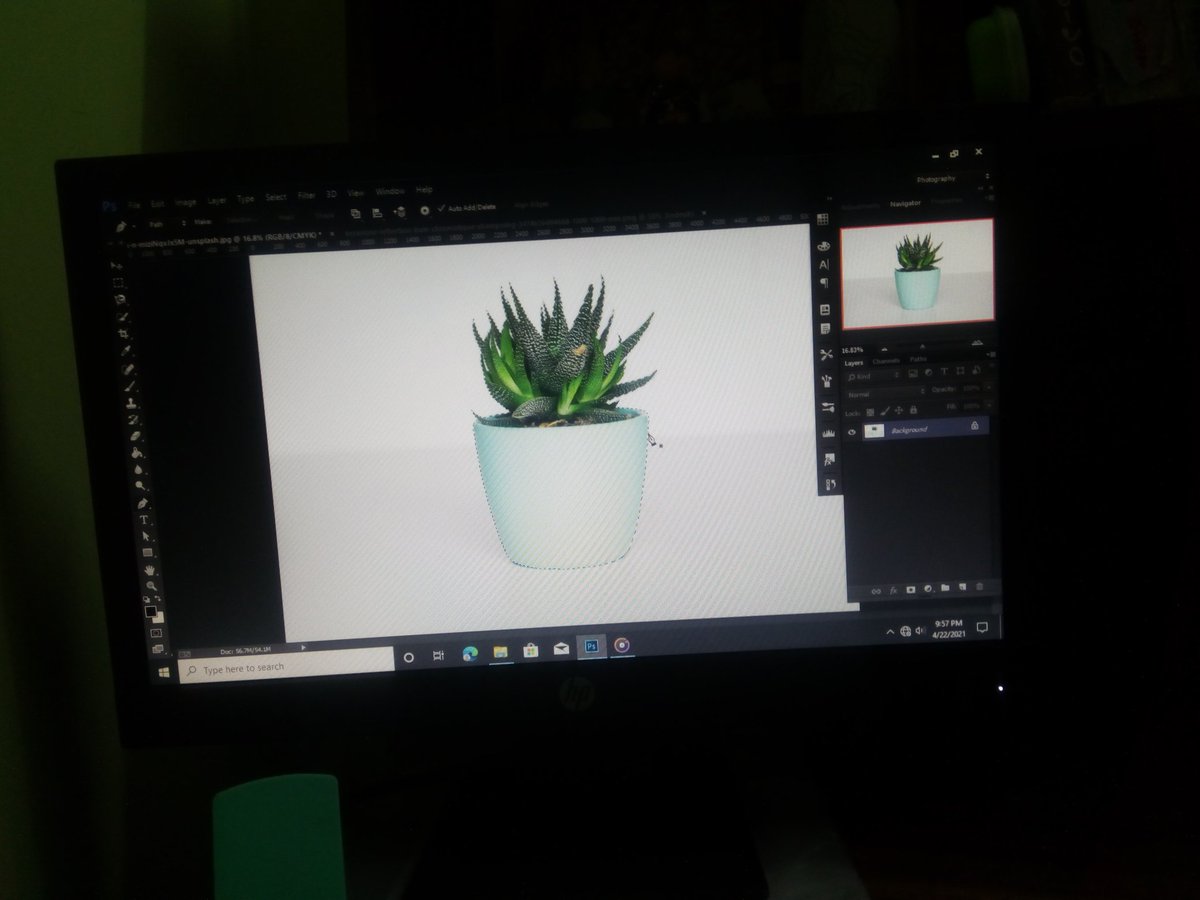1200x900 pixels.
Task: Select the Clone Stamp tool
Action: pyautogui.click(x=131, y=403)
